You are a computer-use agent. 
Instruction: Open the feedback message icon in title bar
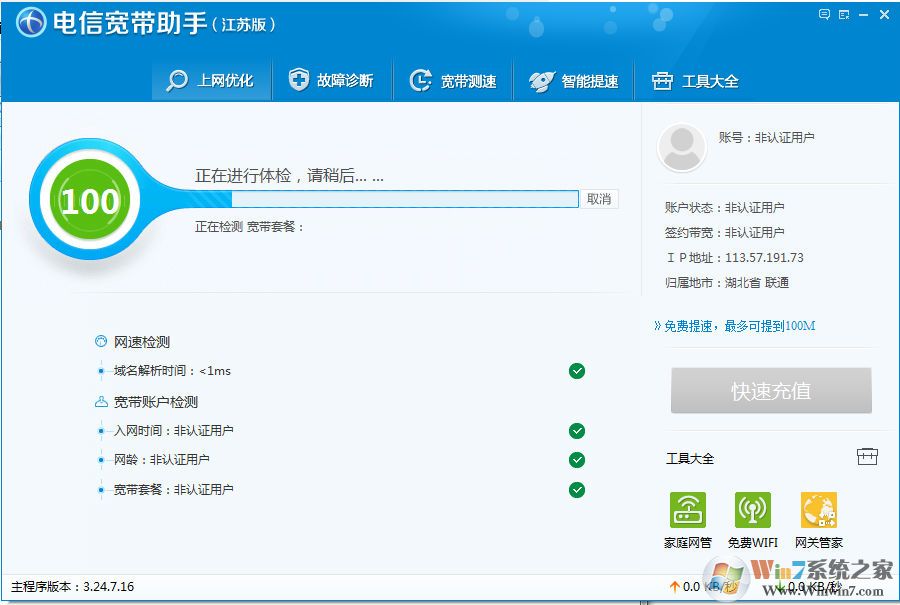[x=825, y=13]
